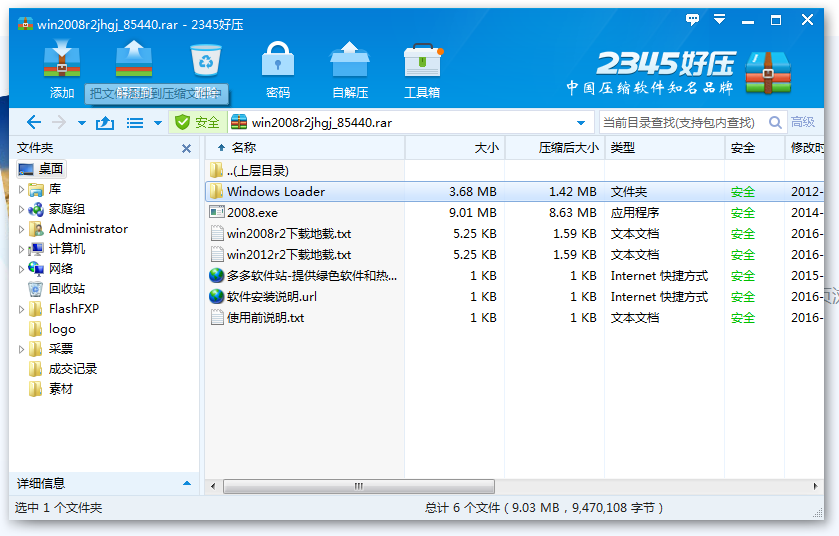Click the speech bubble feedback icon in title bar

click(x=692, y=19)
